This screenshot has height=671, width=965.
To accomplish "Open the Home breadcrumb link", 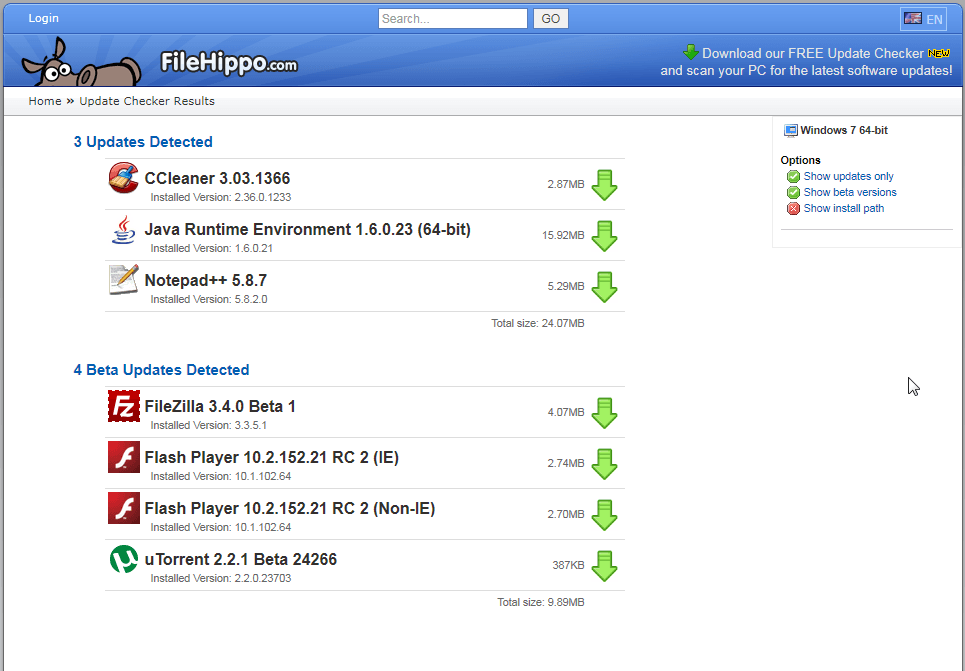I will 44,101.
